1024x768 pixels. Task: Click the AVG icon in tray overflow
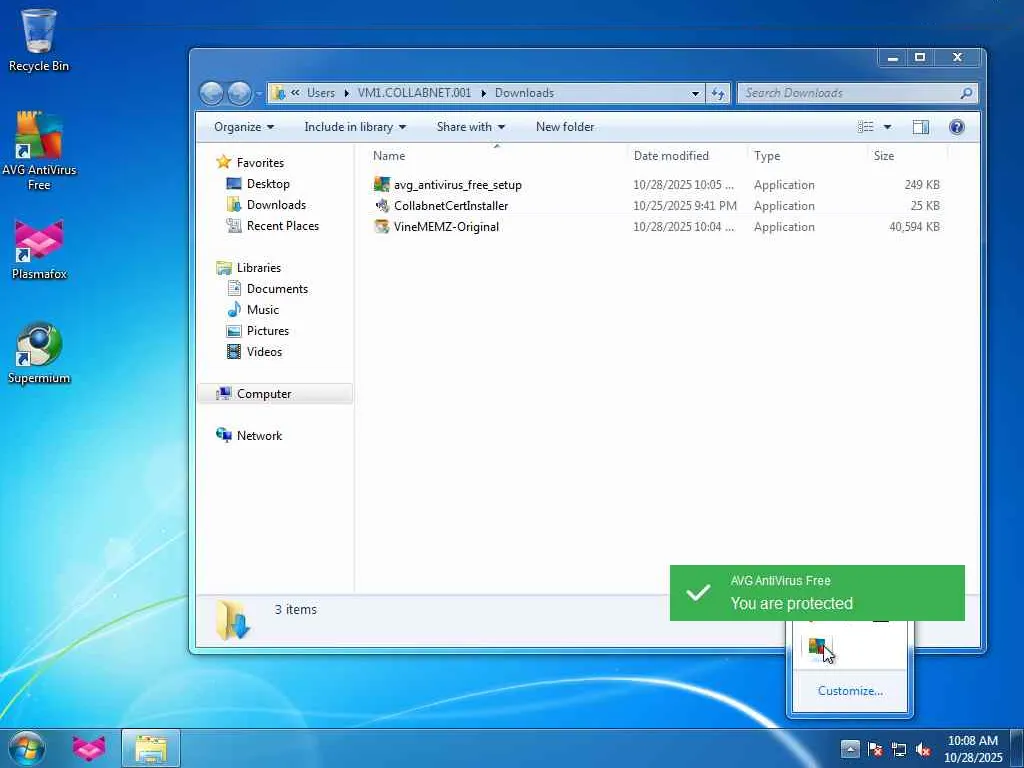click(x=819, y=648)
